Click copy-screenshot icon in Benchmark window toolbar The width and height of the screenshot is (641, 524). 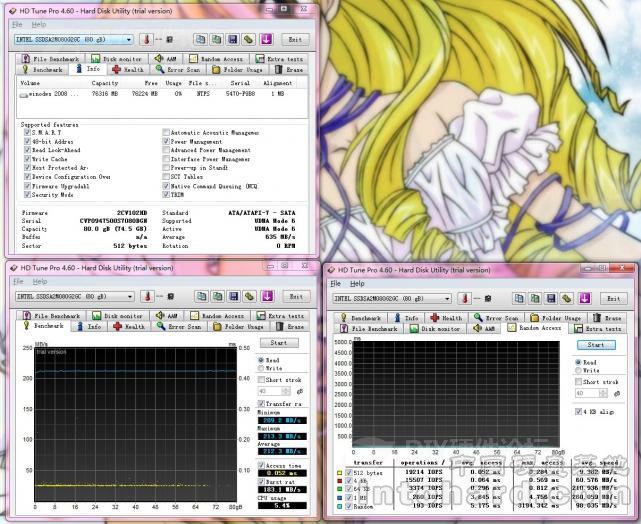click(217, 296)
